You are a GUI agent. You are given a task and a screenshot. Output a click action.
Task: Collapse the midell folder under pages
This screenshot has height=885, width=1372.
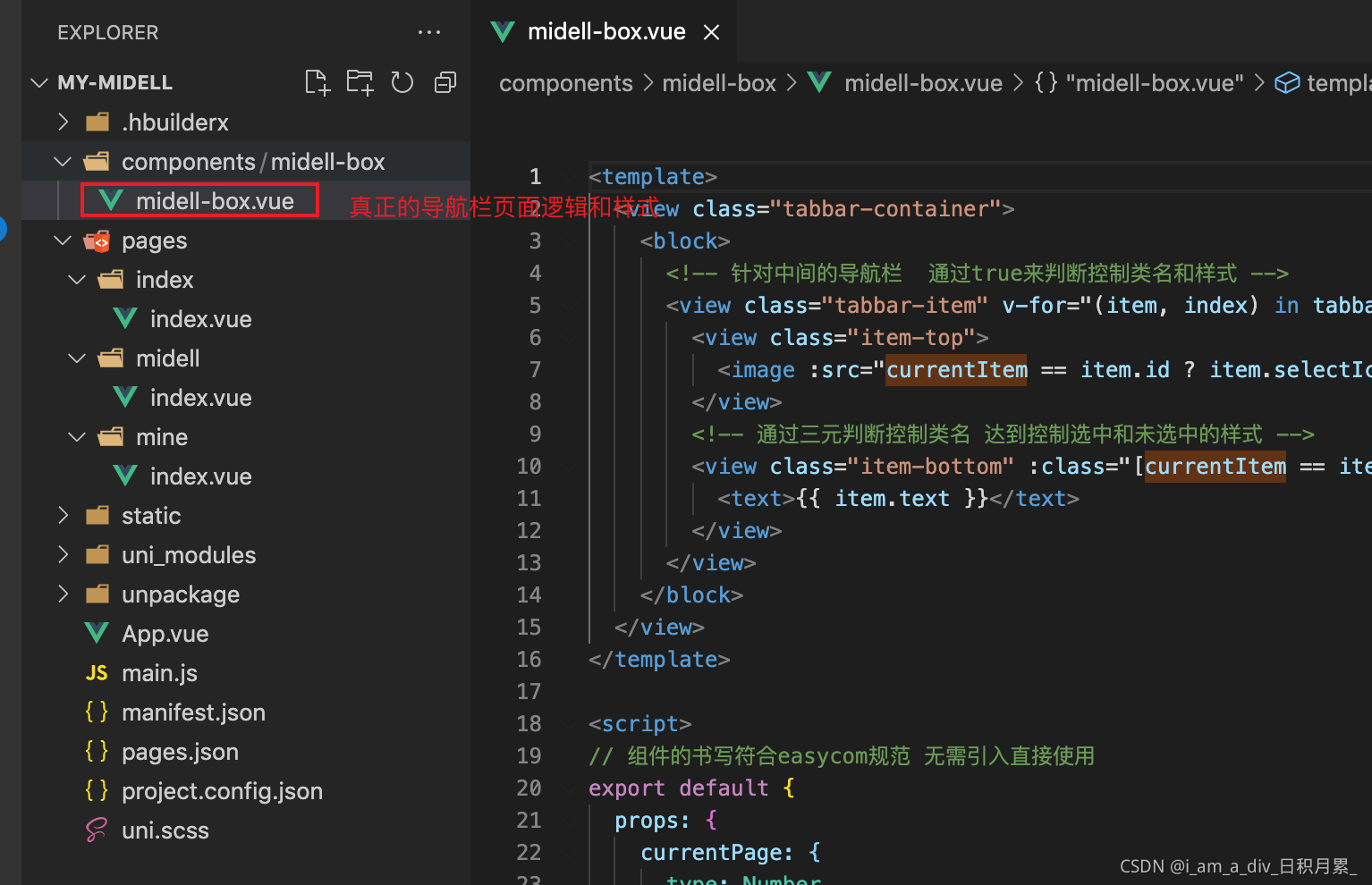[x=78, y=358]
